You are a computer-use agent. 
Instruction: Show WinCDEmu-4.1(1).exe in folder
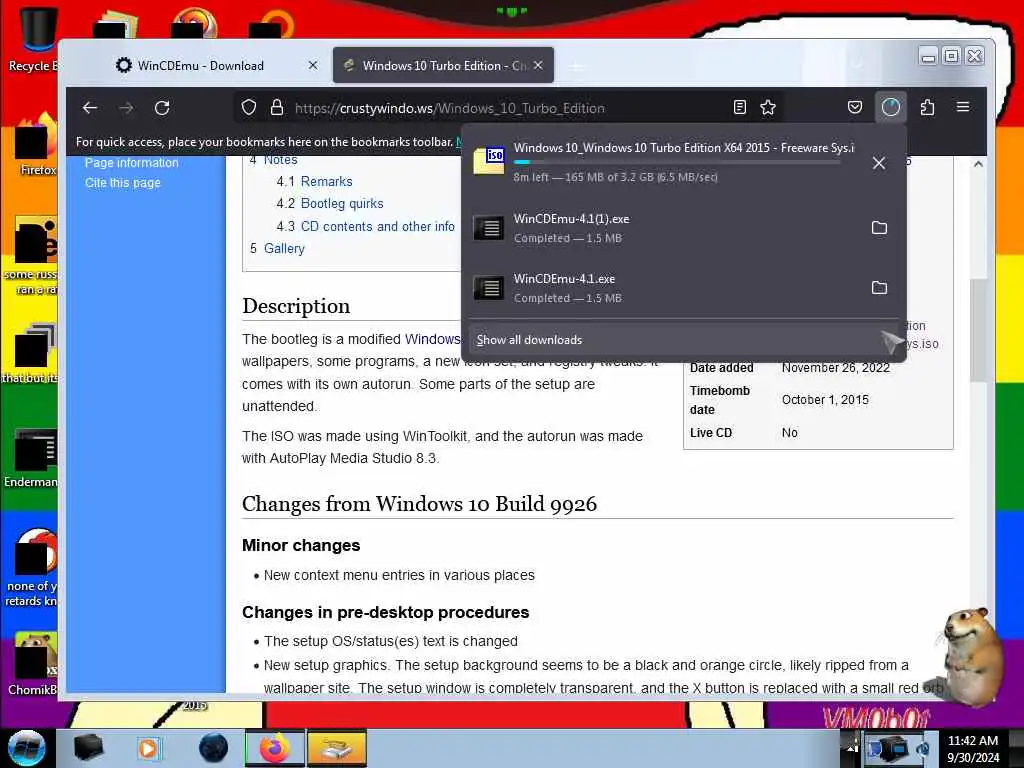point(879,228)
